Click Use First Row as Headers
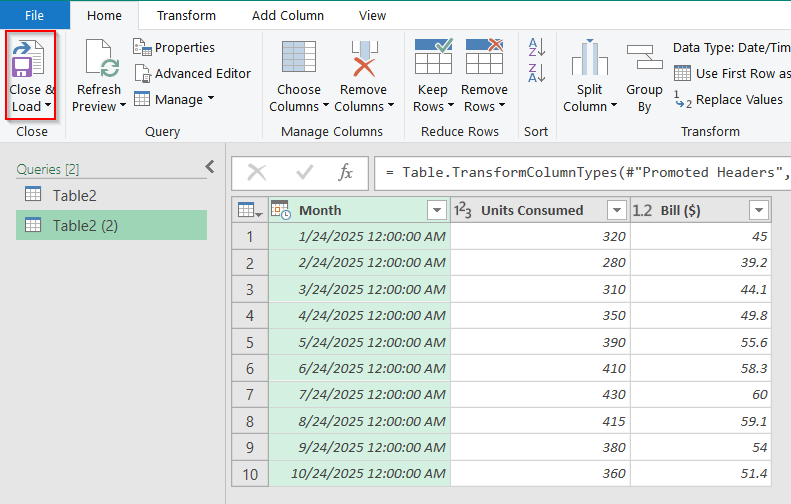Image resolution: width=791 pixels, height=504 pixels. [x=732, y=73]
